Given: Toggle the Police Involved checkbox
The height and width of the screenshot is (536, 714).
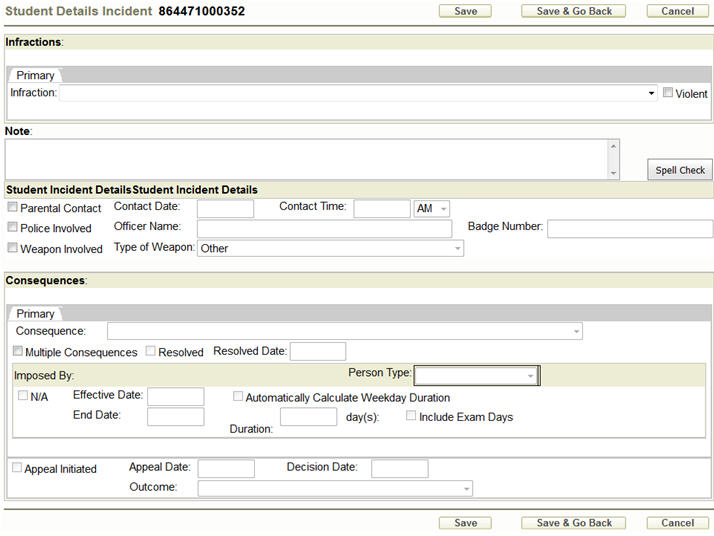Looking at the screenshot, I should (12, 228).
